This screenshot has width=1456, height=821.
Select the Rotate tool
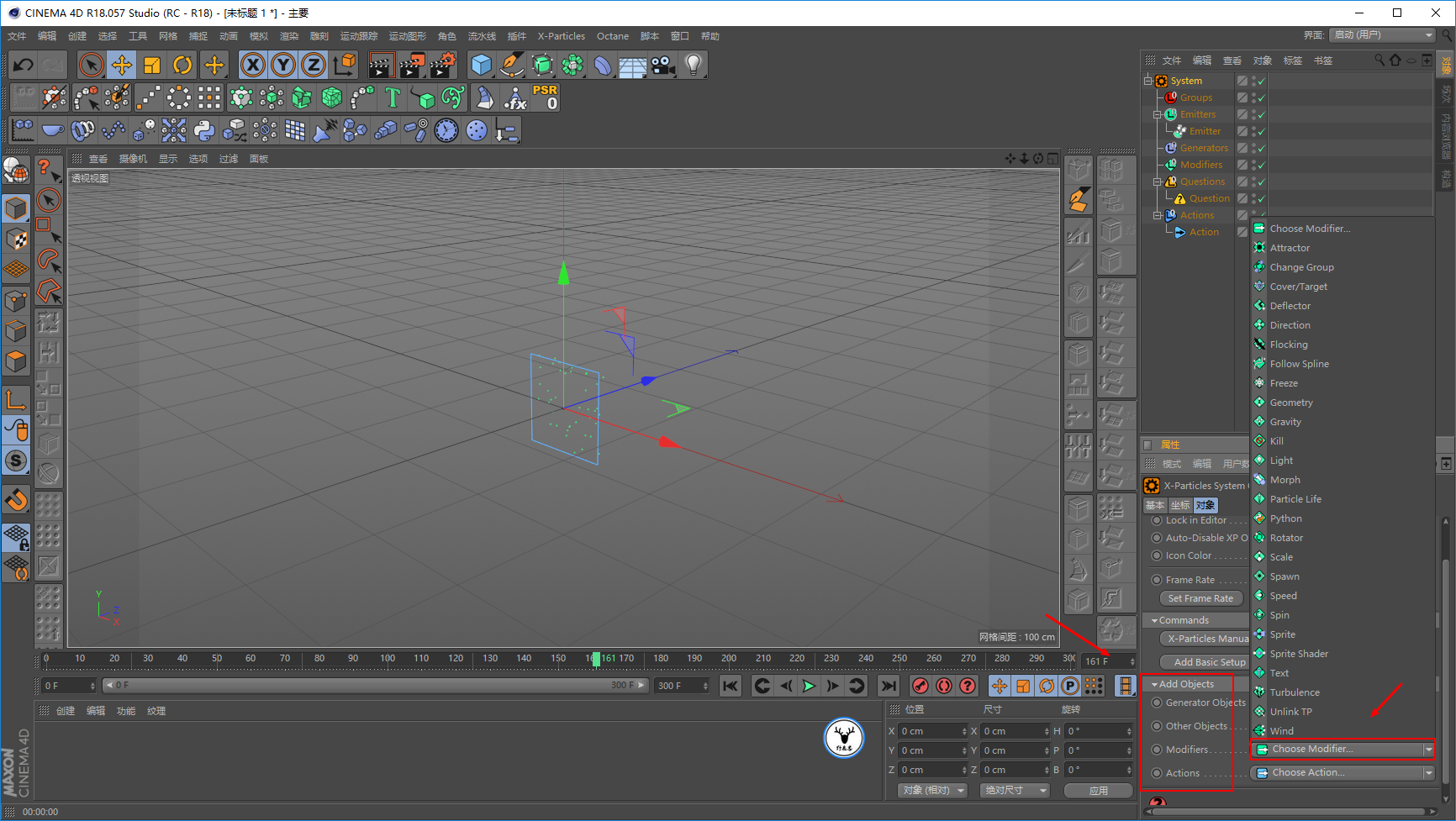pyautogui.click(x=182, y=65)
